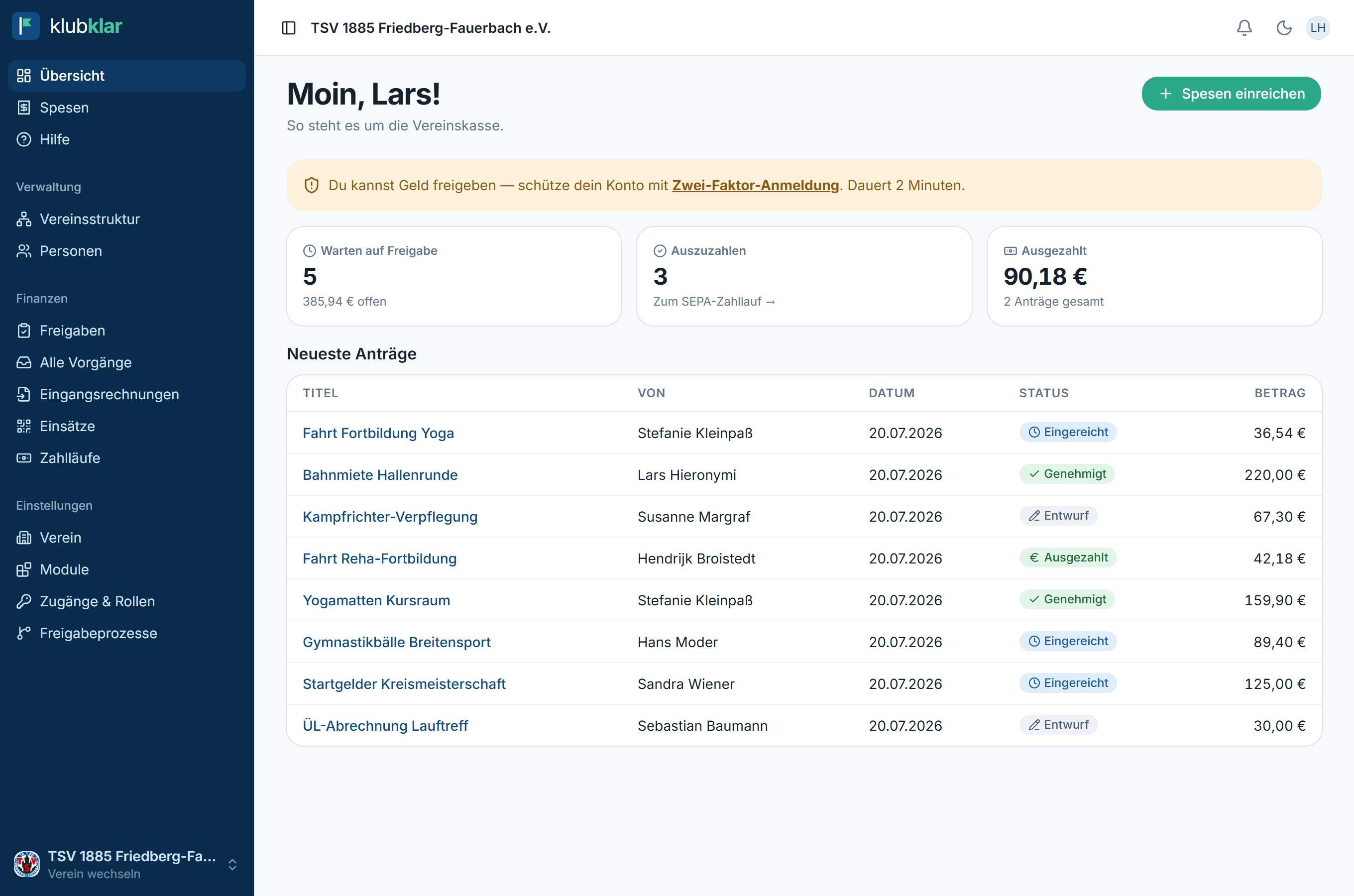Go to Freigaben in Finanzen
This screenshot has height=896, width=1354.
[127, 331]
